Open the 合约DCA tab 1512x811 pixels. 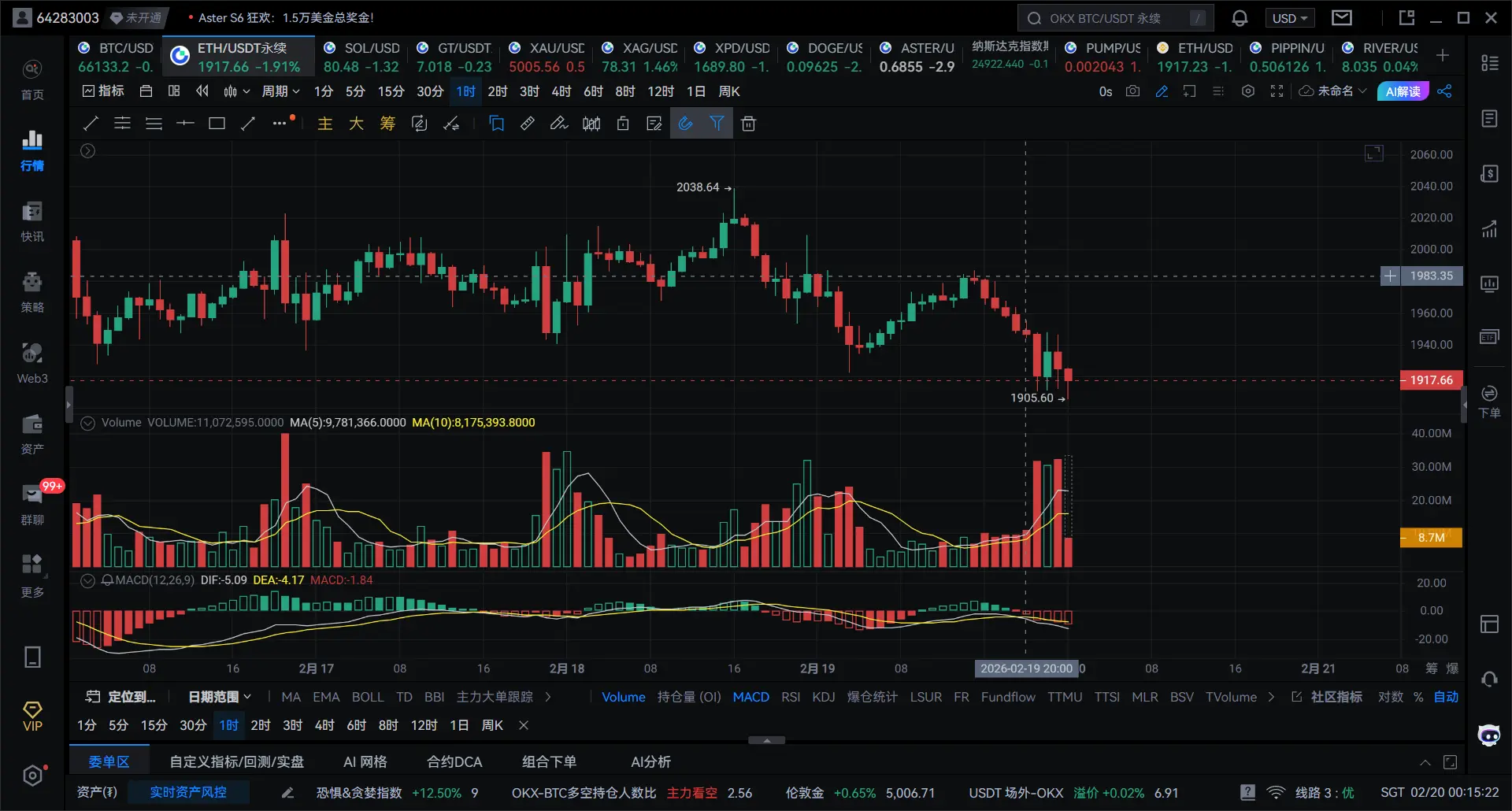(x=454, y=761)
